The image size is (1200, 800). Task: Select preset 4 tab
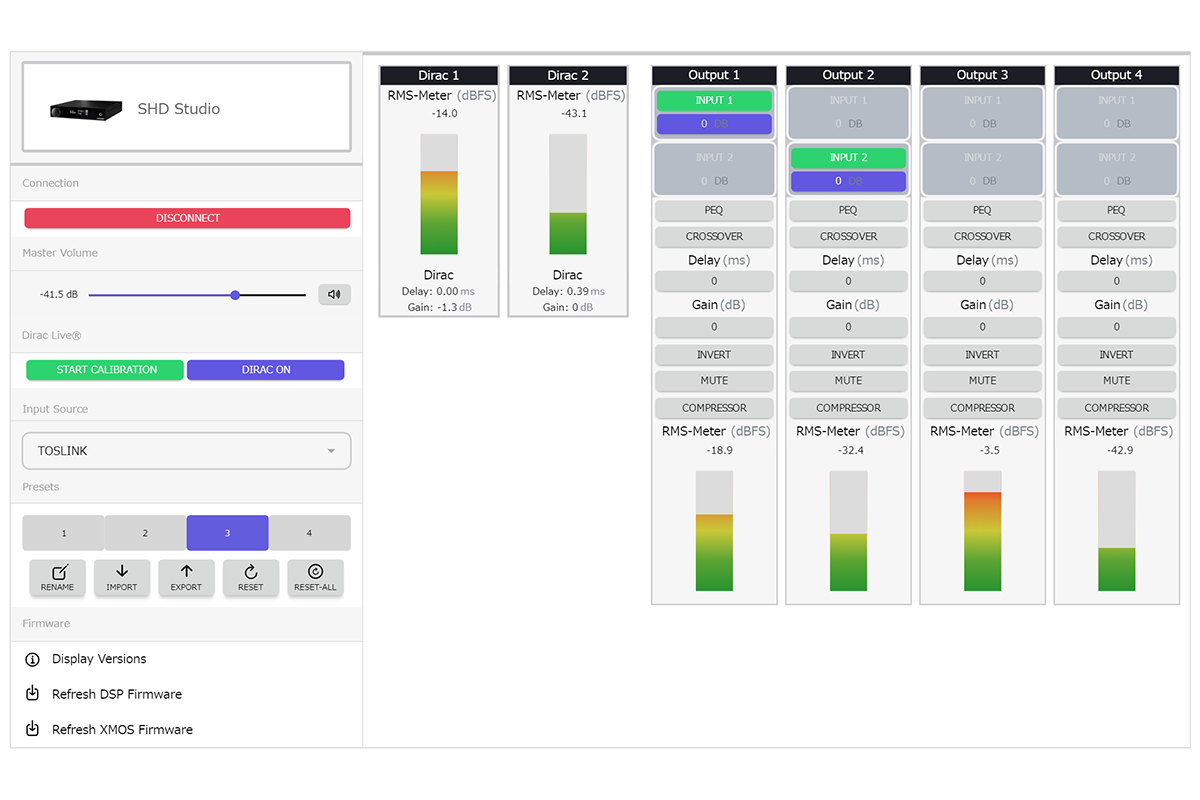309,533
